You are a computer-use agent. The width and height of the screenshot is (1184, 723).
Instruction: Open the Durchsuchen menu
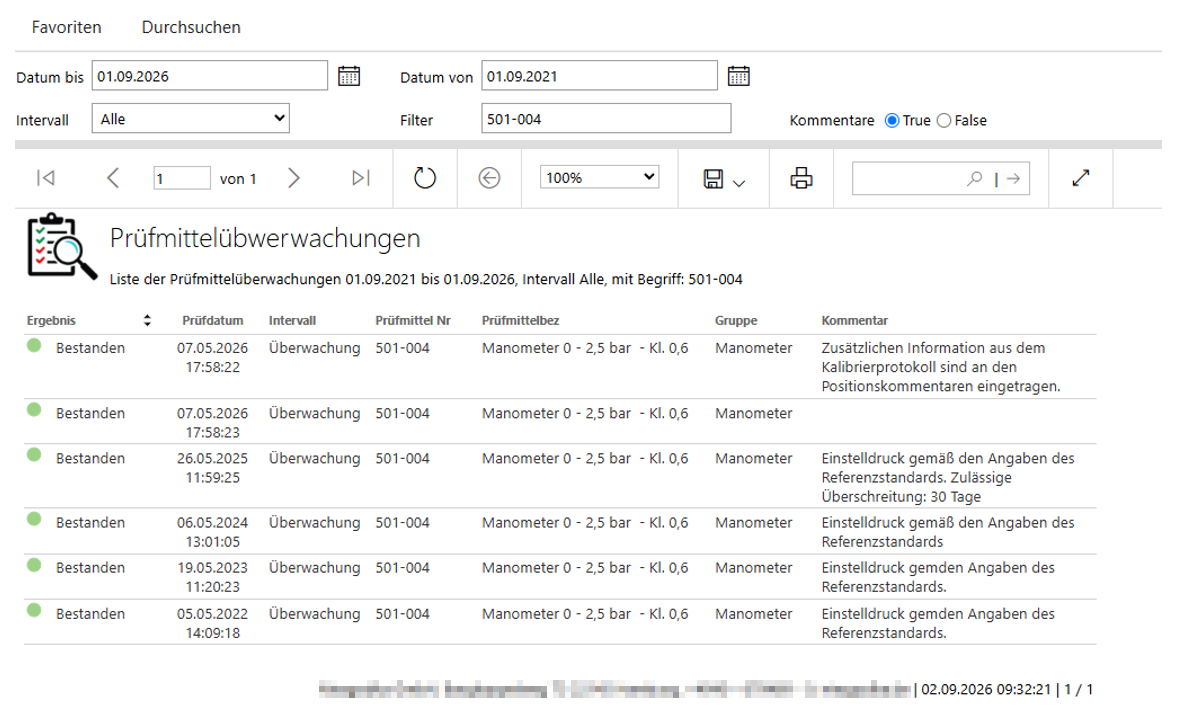click(191, 27)
